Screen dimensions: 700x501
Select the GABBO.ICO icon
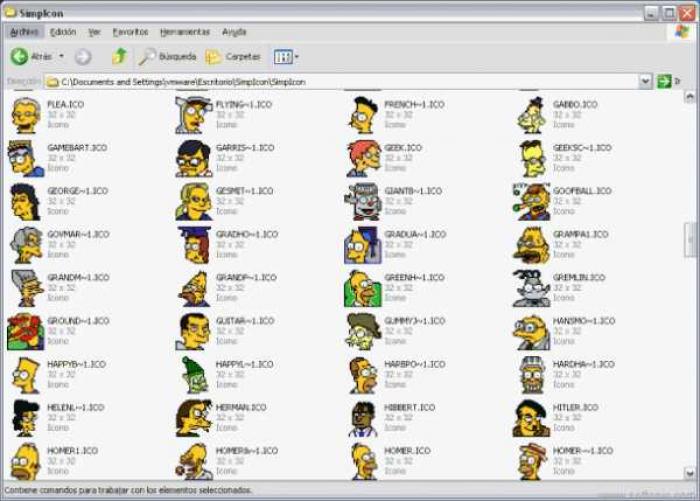532,115
